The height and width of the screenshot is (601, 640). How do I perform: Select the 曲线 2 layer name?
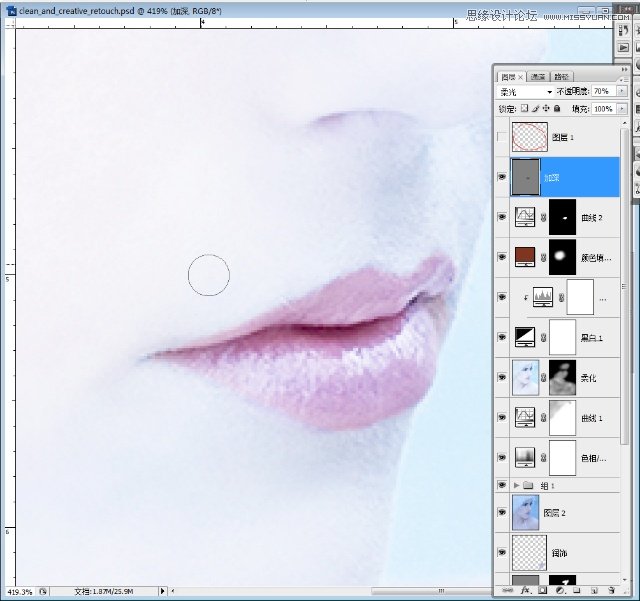pos(592,218)
